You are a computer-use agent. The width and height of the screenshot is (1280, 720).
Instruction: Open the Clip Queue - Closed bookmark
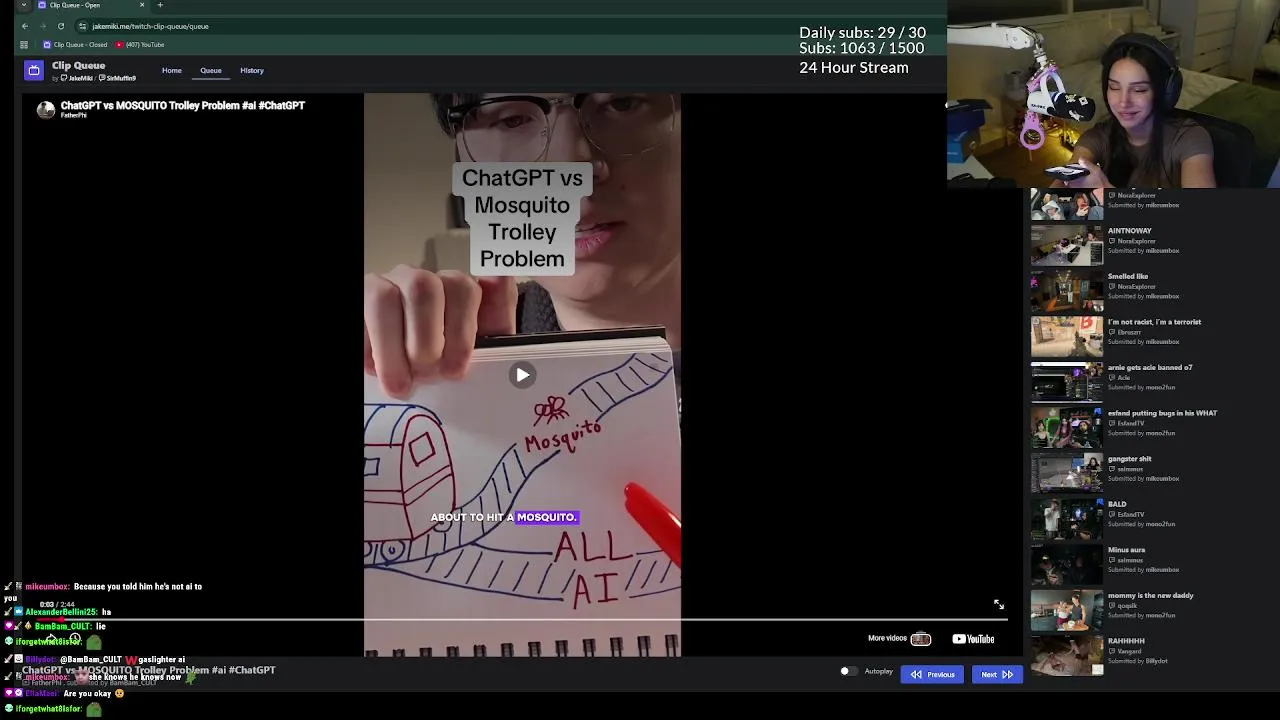75,45
